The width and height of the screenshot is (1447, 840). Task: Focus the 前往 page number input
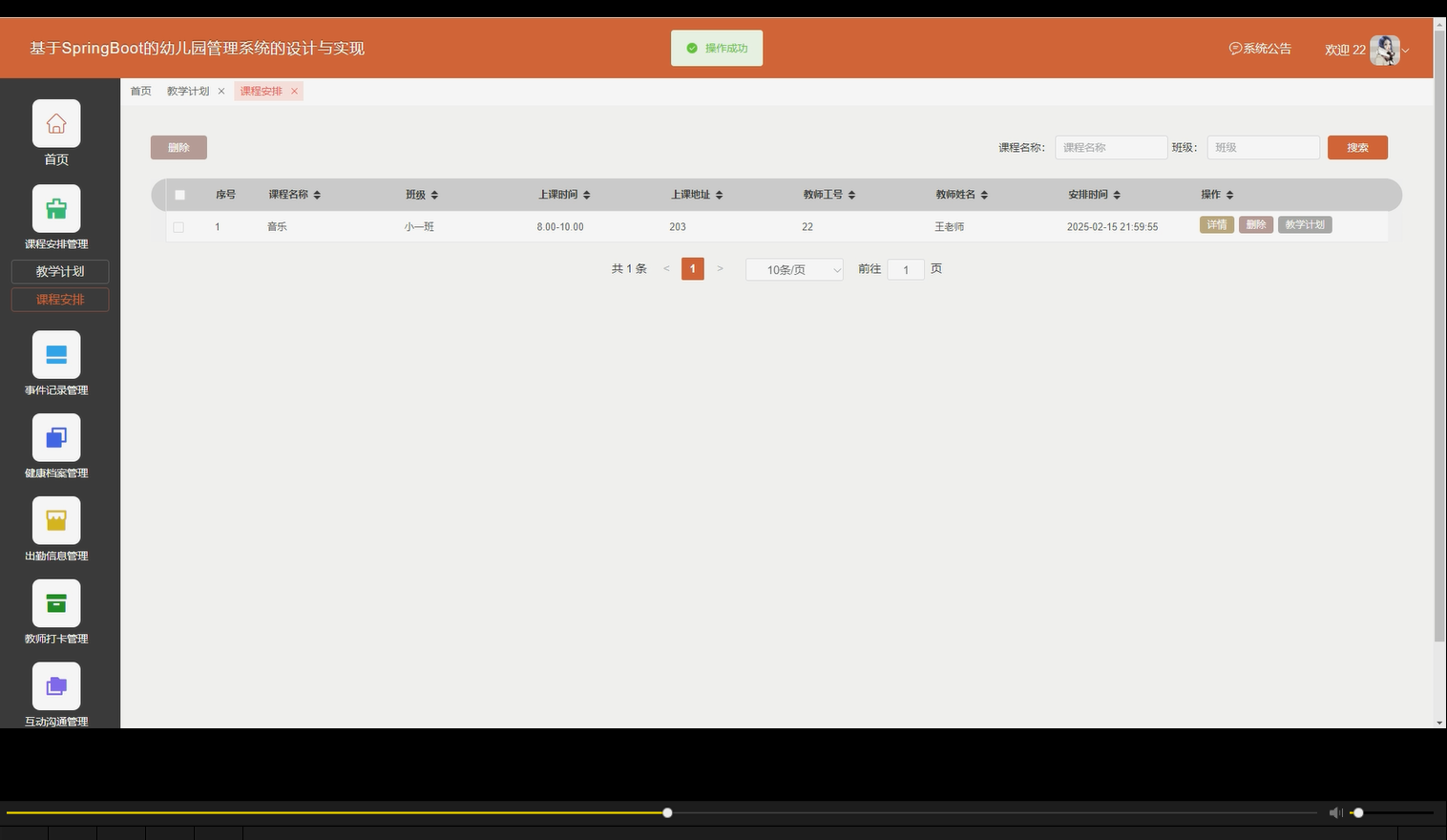point(906,270)
